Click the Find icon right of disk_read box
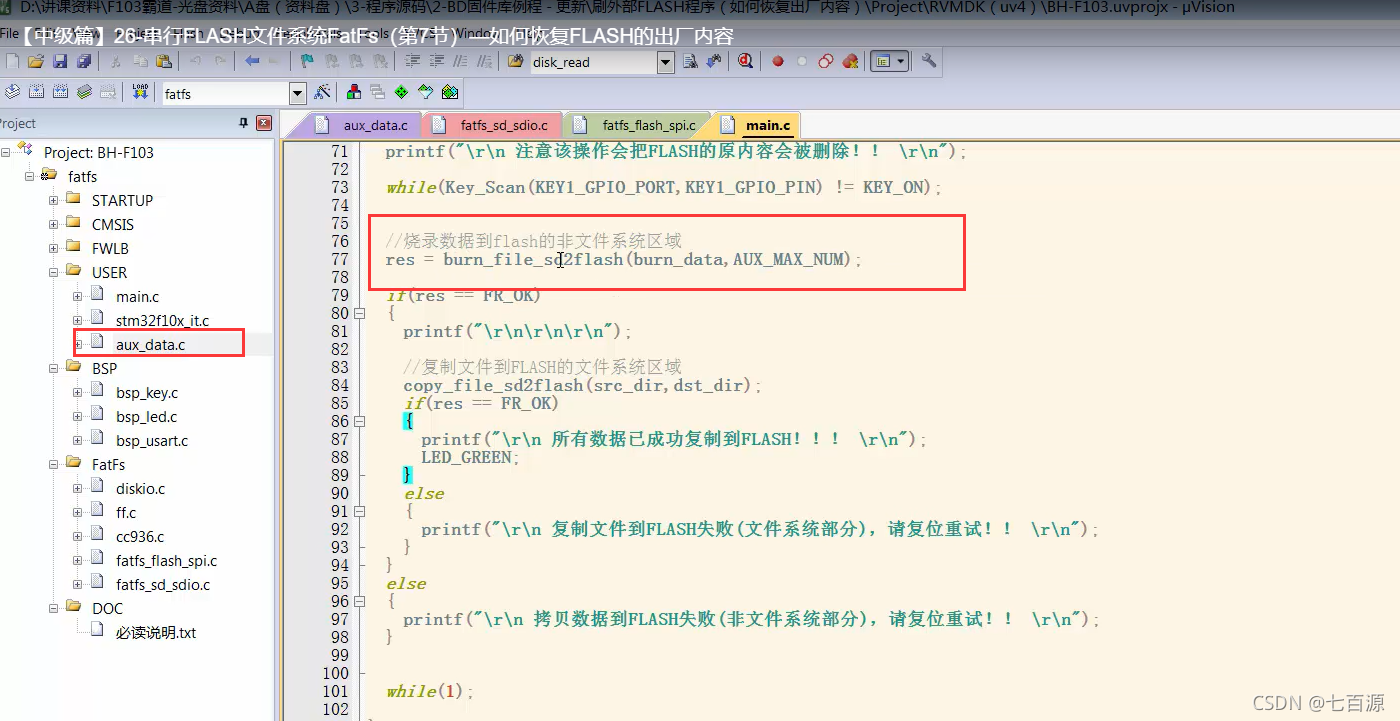The width and height of the screenshot is (1400, 721). pyautogui.click(x=690, y=61)
